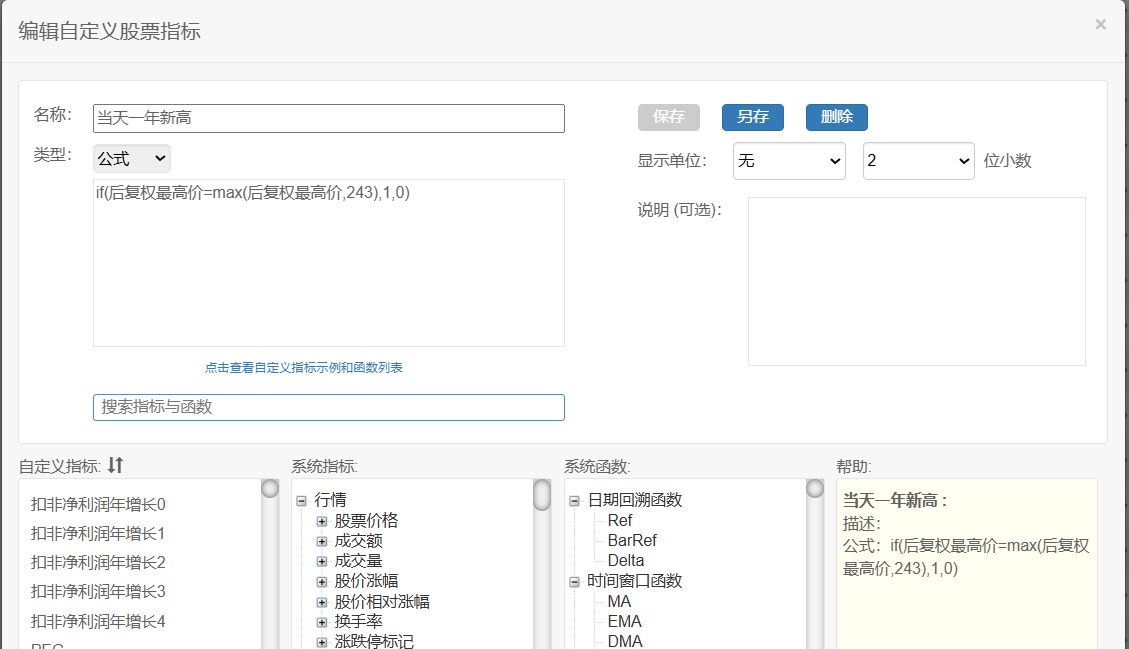Expand the 成交额 node
1129x649 pixels.
point(322,541)
